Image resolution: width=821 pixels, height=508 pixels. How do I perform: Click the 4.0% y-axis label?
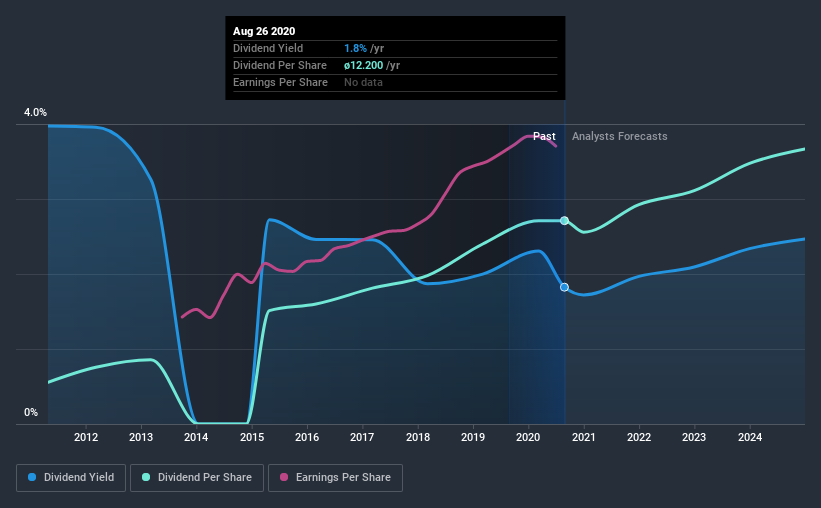35,113
